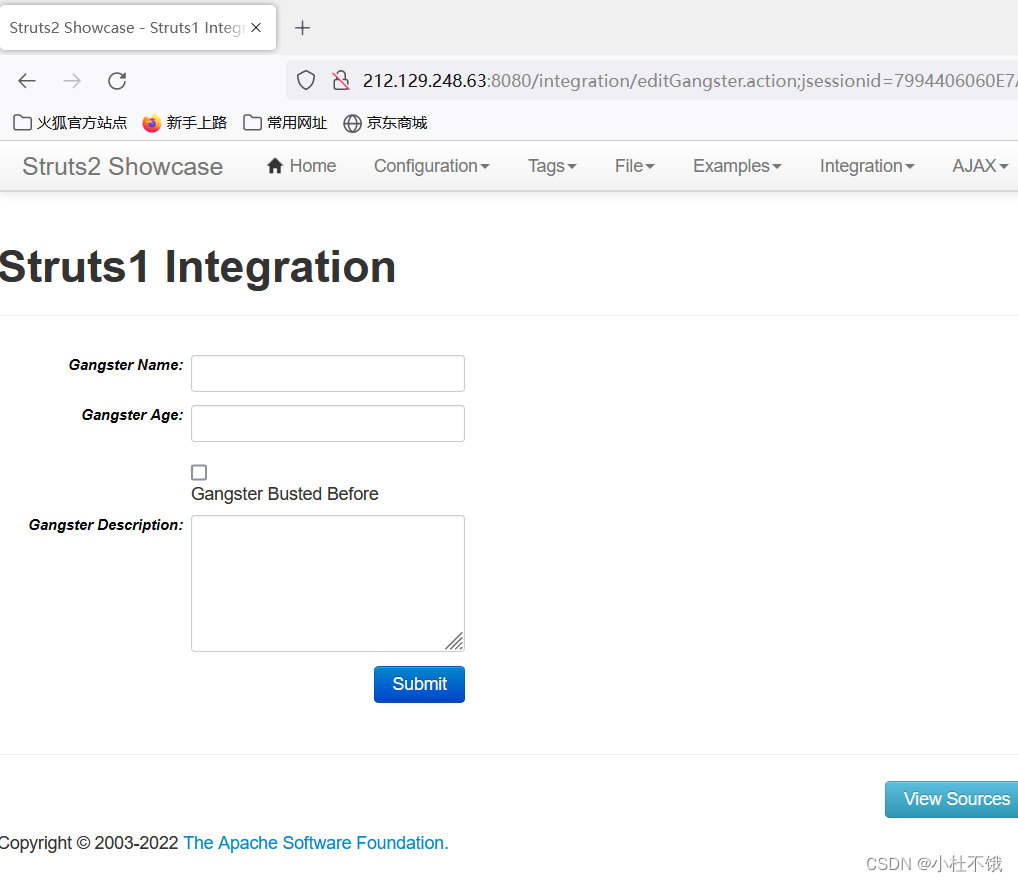1018x882 pixels.
Task: Click the insecure connection lock icon
Action: [x=340, y=80]
